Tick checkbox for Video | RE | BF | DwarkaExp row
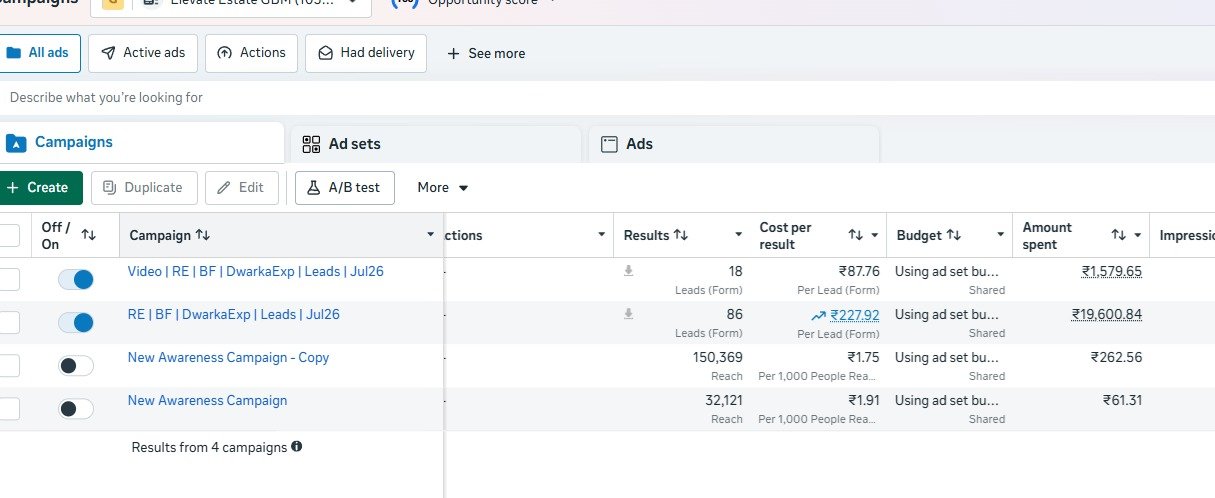This screenshot has width=1215, height=498. [7, 279]
